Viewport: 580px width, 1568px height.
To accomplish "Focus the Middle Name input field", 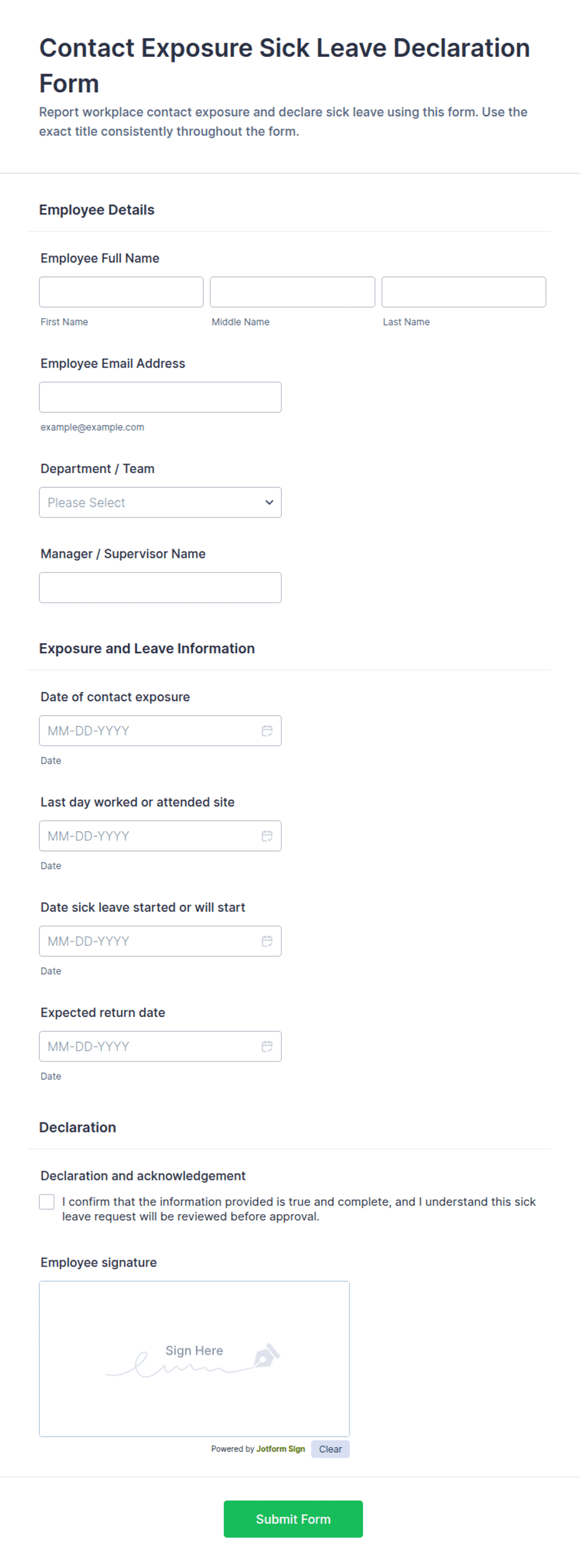I will click(292, 292).
